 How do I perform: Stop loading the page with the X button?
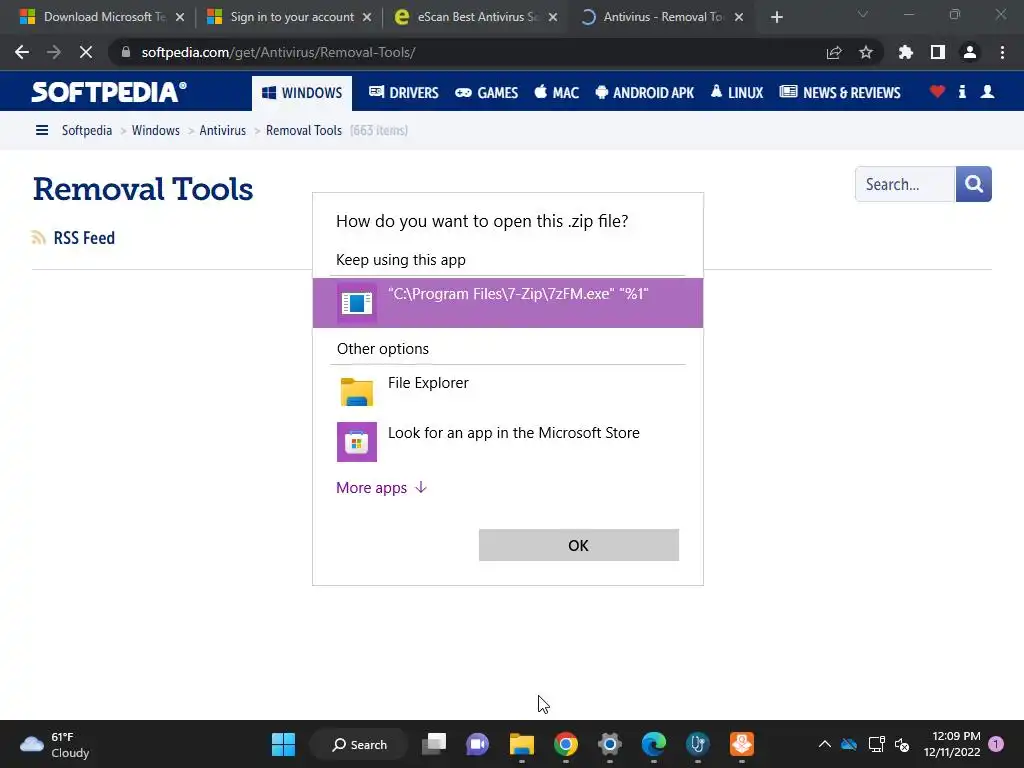click(86, 52)
